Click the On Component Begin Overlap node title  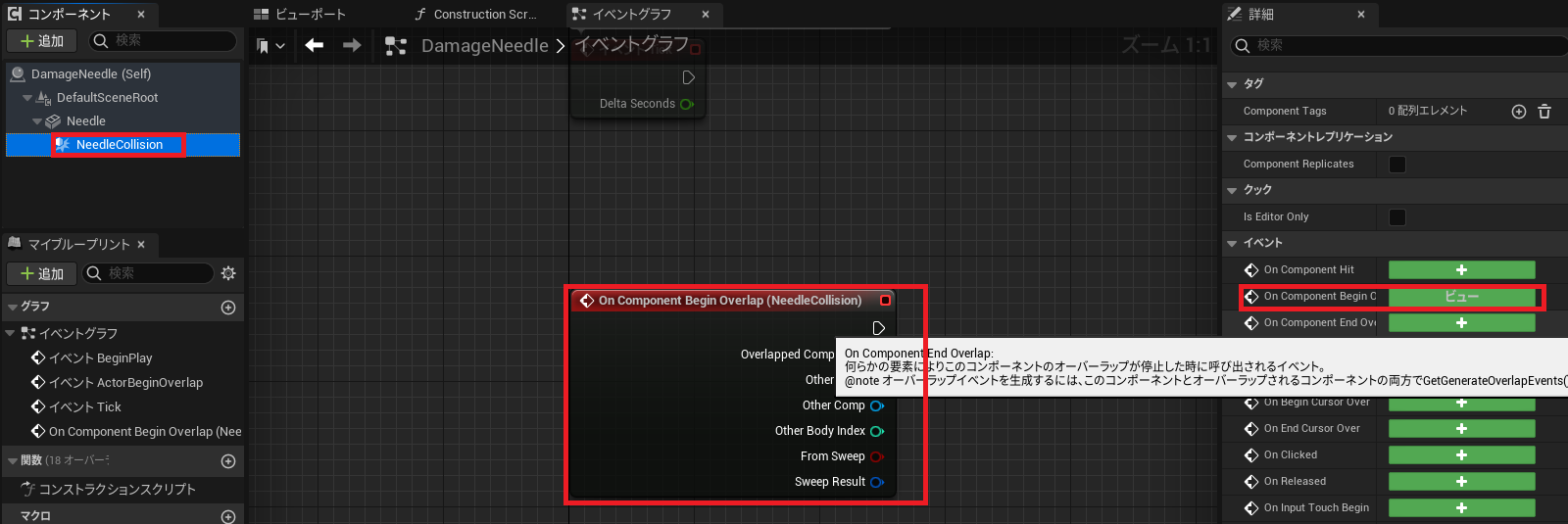click(x=730, y=301)
